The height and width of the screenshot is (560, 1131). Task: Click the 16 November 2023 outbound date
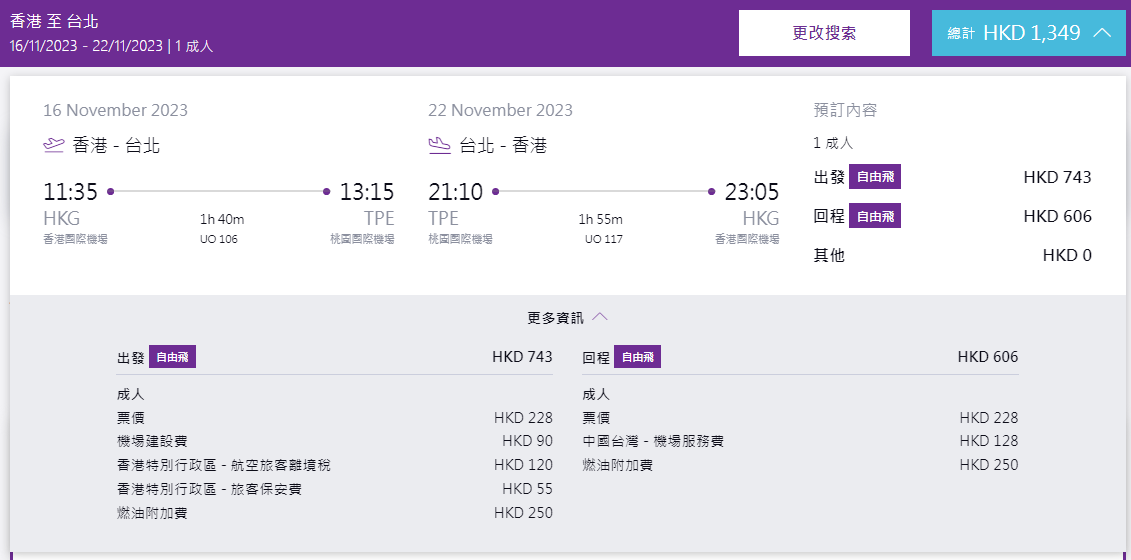[x=115, y=110]
